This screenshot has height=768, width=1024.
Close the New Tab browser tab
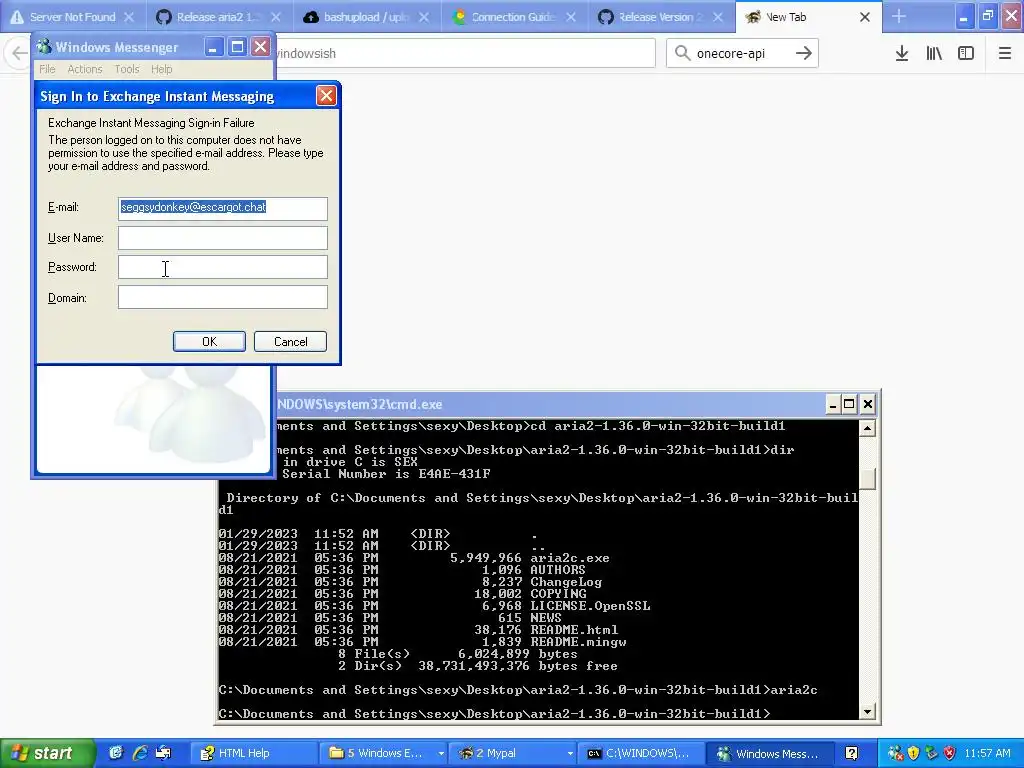click(865, 17)
